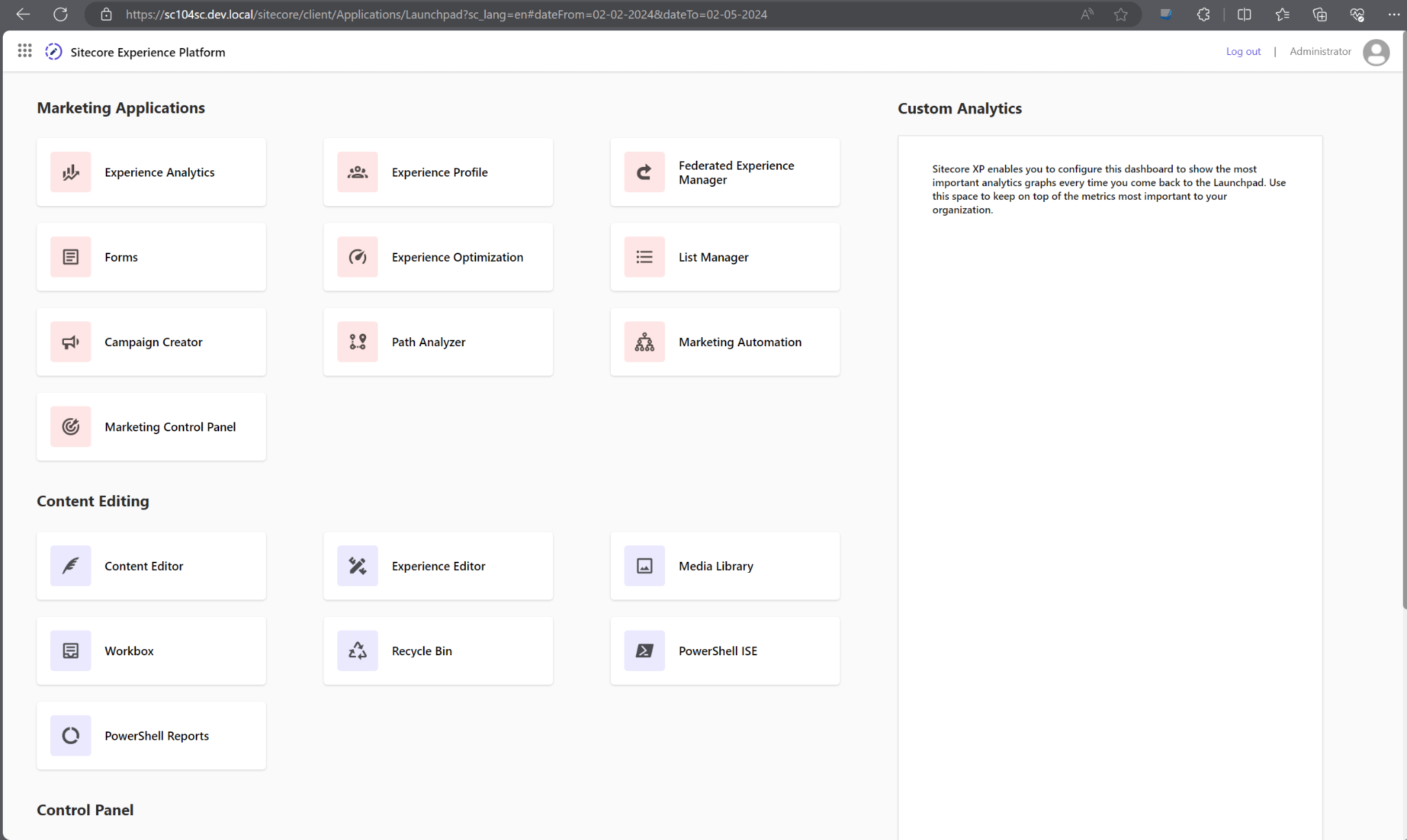Open the Campaign Creator label
This screenshot has width=1407, height=840.
click(x=153, y=342)
